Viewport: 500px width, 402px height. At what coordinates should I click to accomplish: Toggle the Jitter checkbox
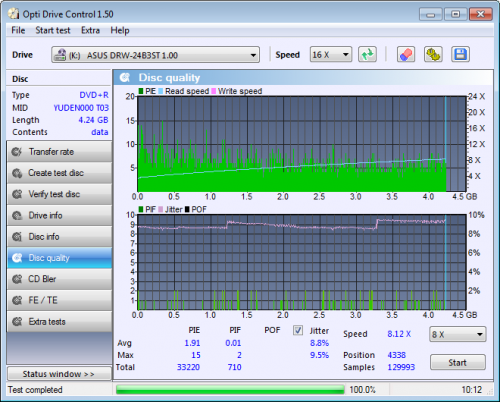tap(298, 330)
